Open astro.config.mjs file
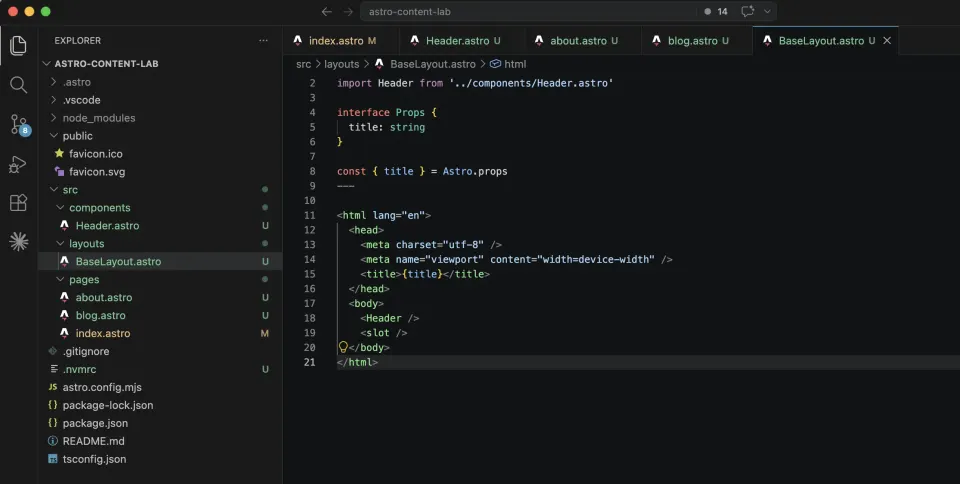Image resolution: width=960 pixels, height=484 pixels. (x=160, y=387)
